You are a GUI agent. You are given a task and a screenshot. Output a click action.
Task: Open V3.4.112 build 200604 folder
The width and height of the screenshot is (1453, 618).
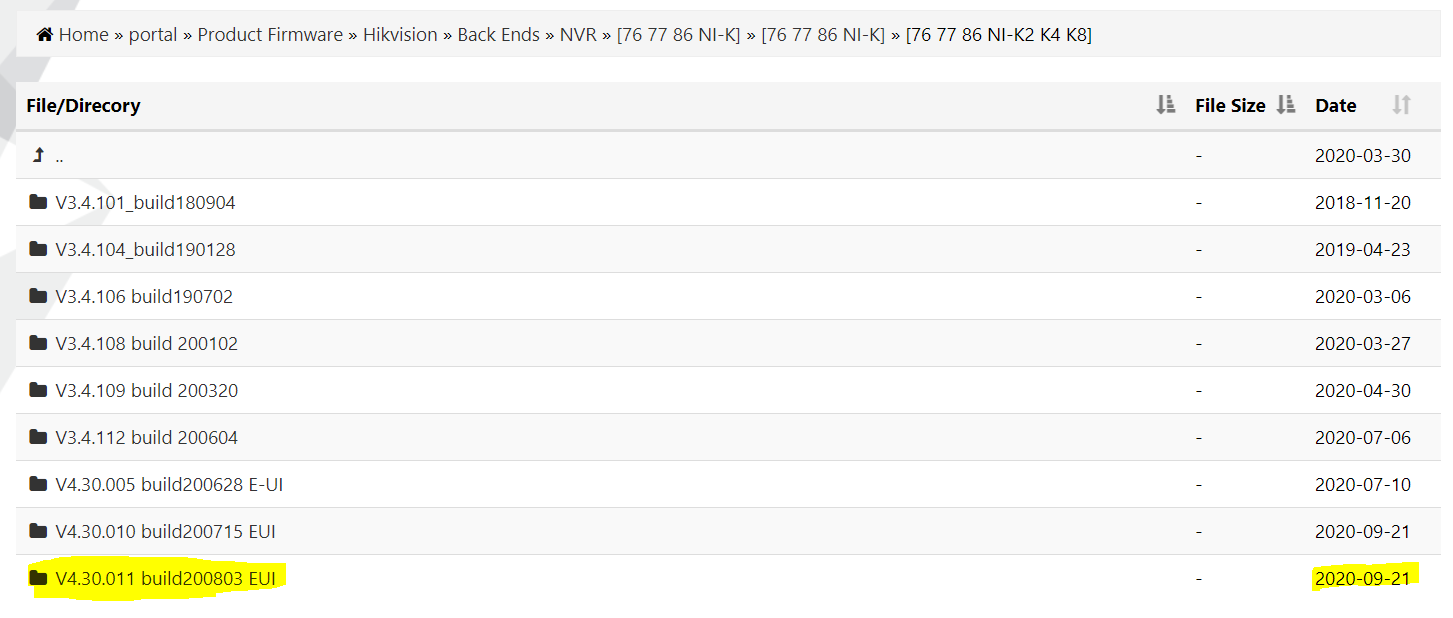point(146,437)
